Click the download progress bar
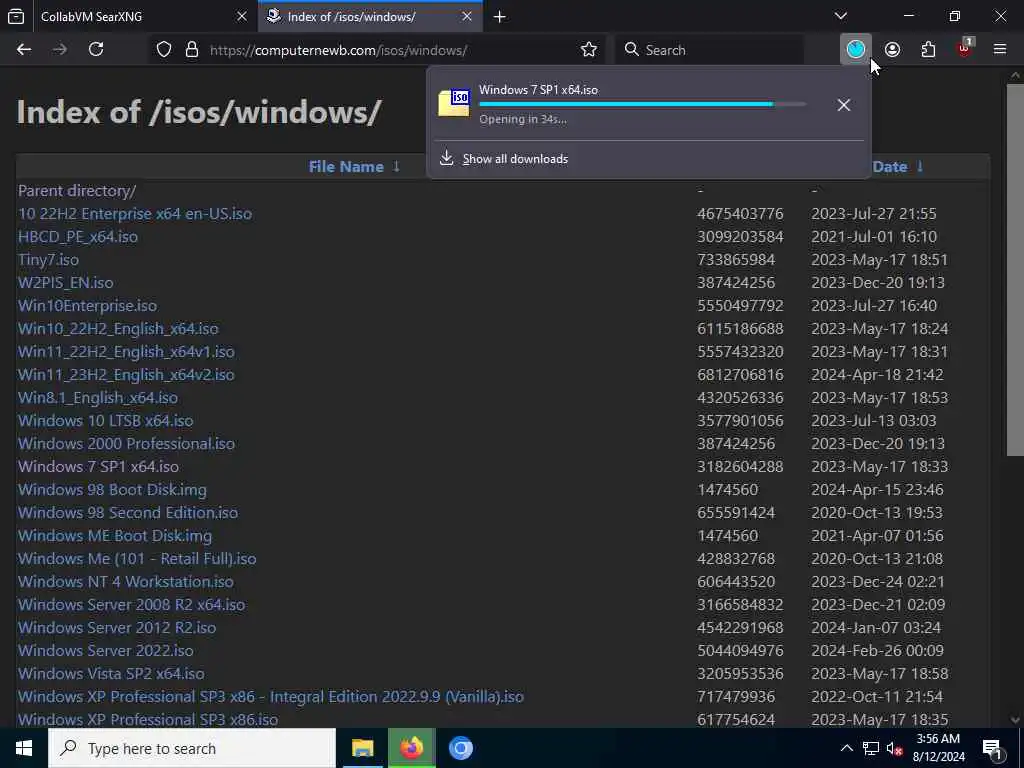Screen dimensions: 1024x768 (642, 104)
